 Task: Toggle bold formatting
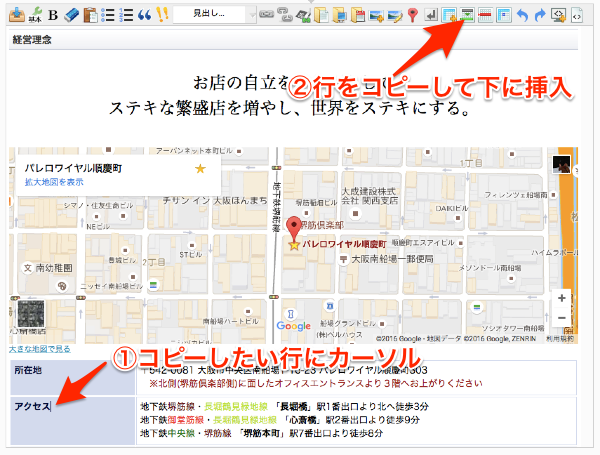(x=53, y=15)
